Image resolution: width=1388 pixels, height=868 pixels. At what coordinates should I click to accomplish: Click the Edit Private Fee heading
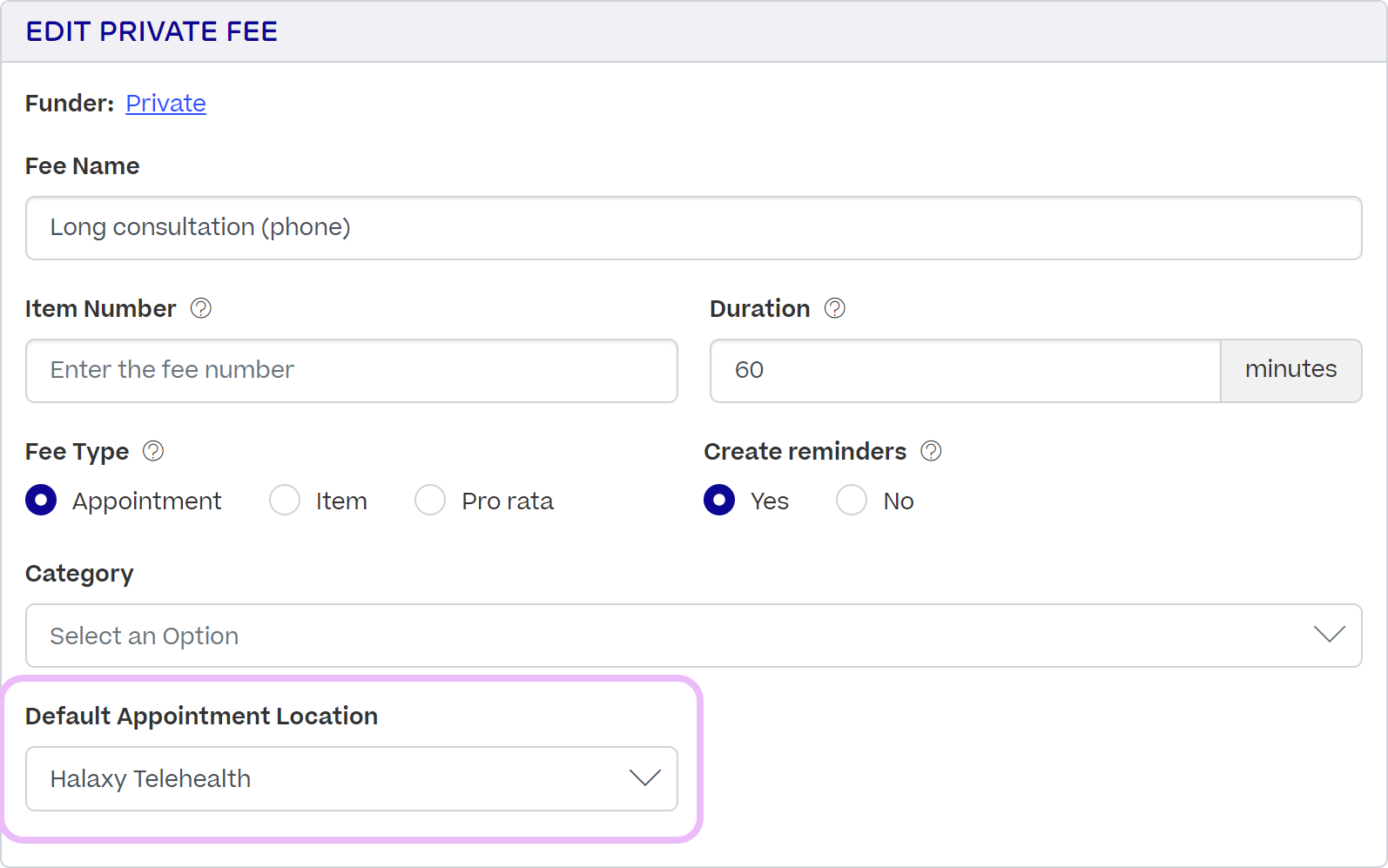152,31
